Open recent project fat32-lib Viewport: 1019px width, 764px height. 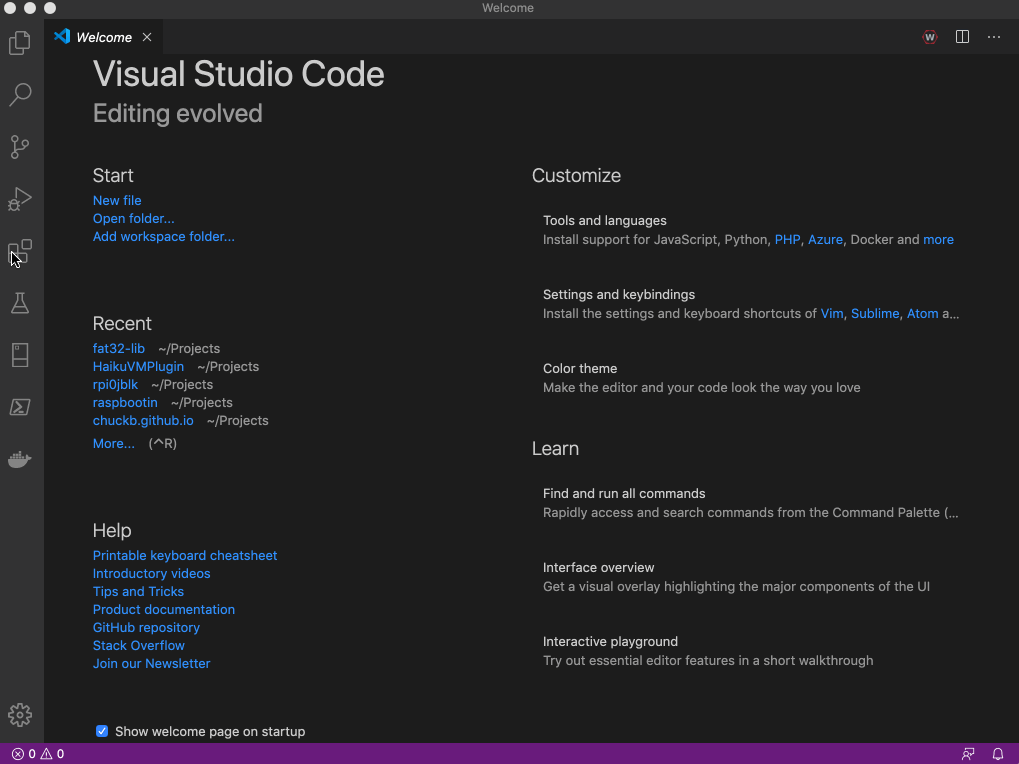point(118,348)
